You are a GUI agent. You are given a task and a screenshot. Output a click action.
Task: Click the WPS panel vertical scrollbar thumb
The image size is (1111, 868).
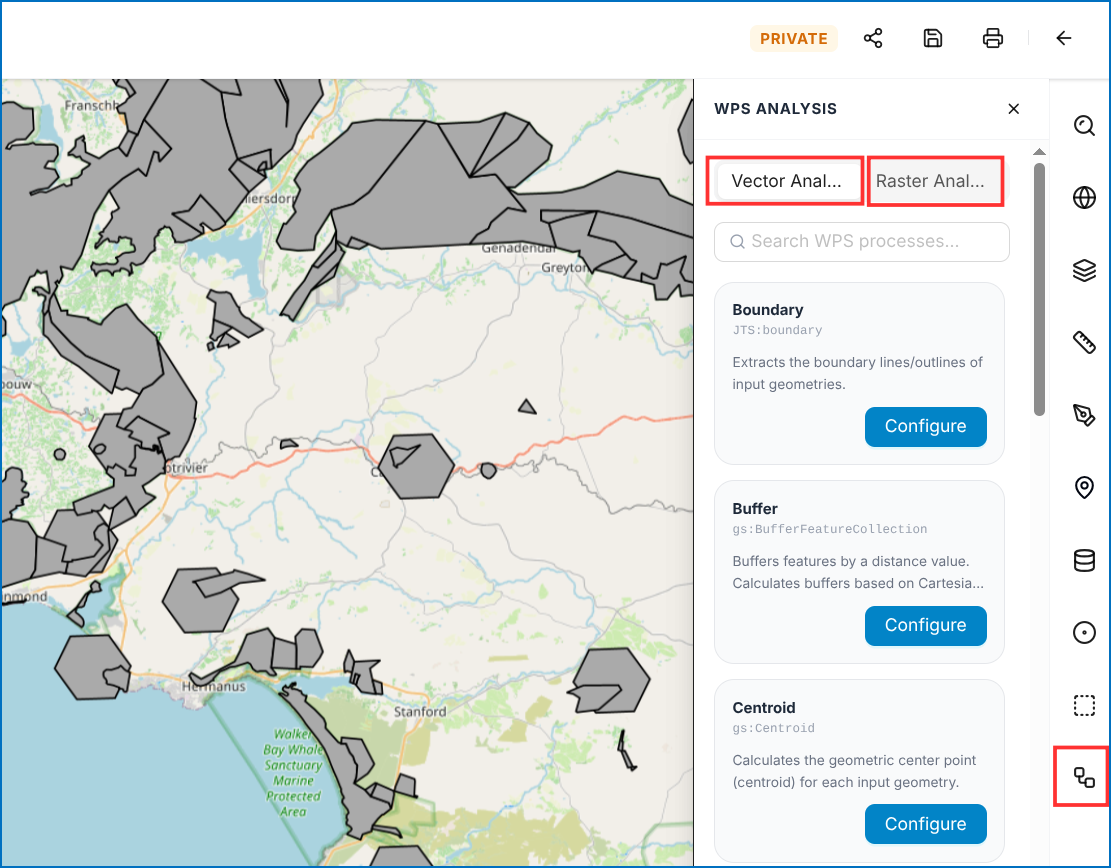pyautogui.click(x=1039, y=289)
